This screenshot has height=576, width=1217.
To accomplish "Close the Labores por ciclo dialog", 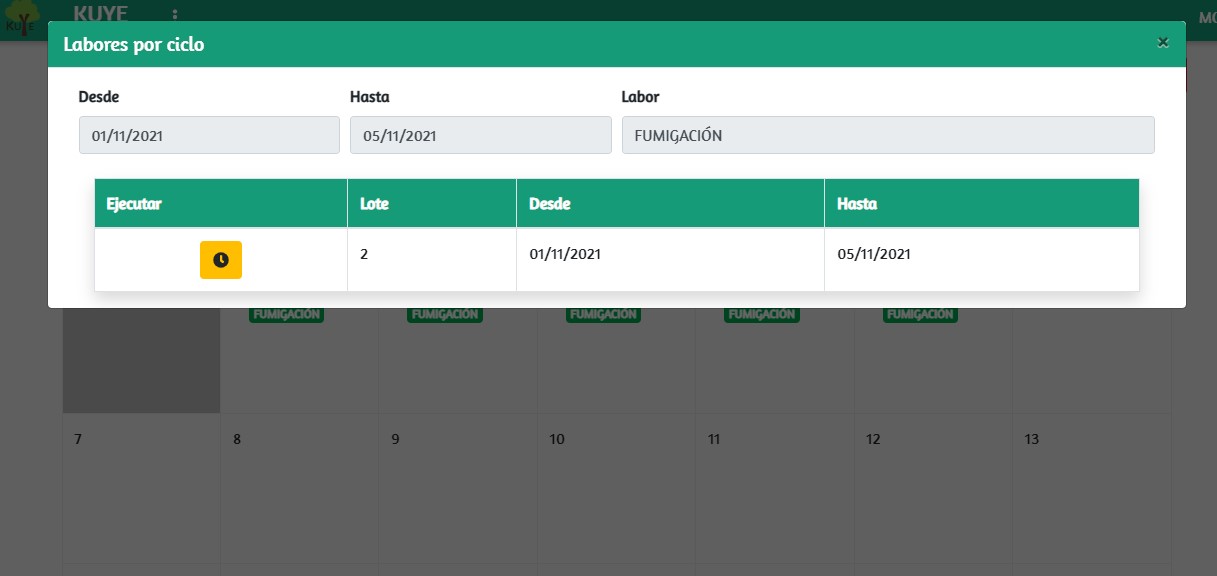I will [1162, 42].
